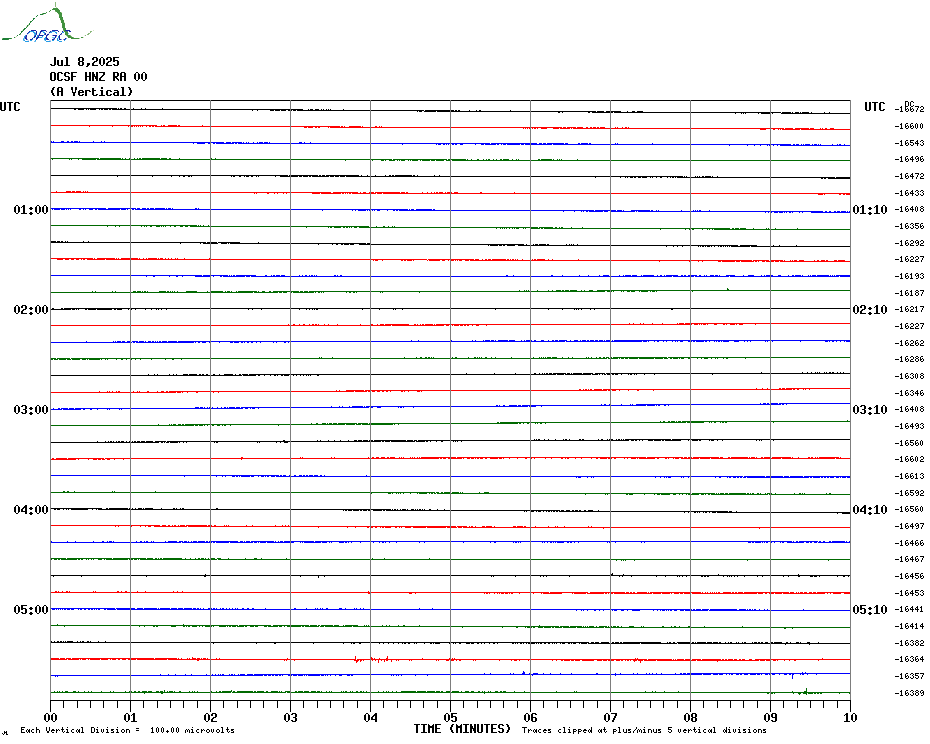The image size is (930, 744).
Task: Click minute tick label 00
Action: pyautogui.click(x=50, y=717)
